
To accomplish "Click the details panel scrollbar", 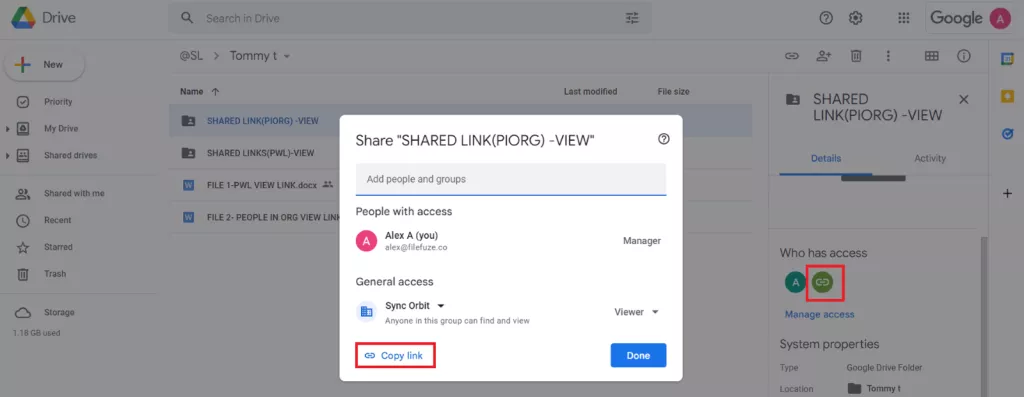I will [984, 317].
